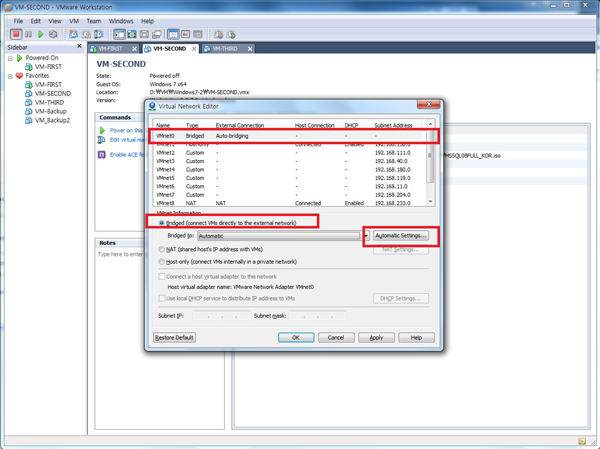Click the green Power On toolbar icon
600x449 pixels.
(41, 34)
